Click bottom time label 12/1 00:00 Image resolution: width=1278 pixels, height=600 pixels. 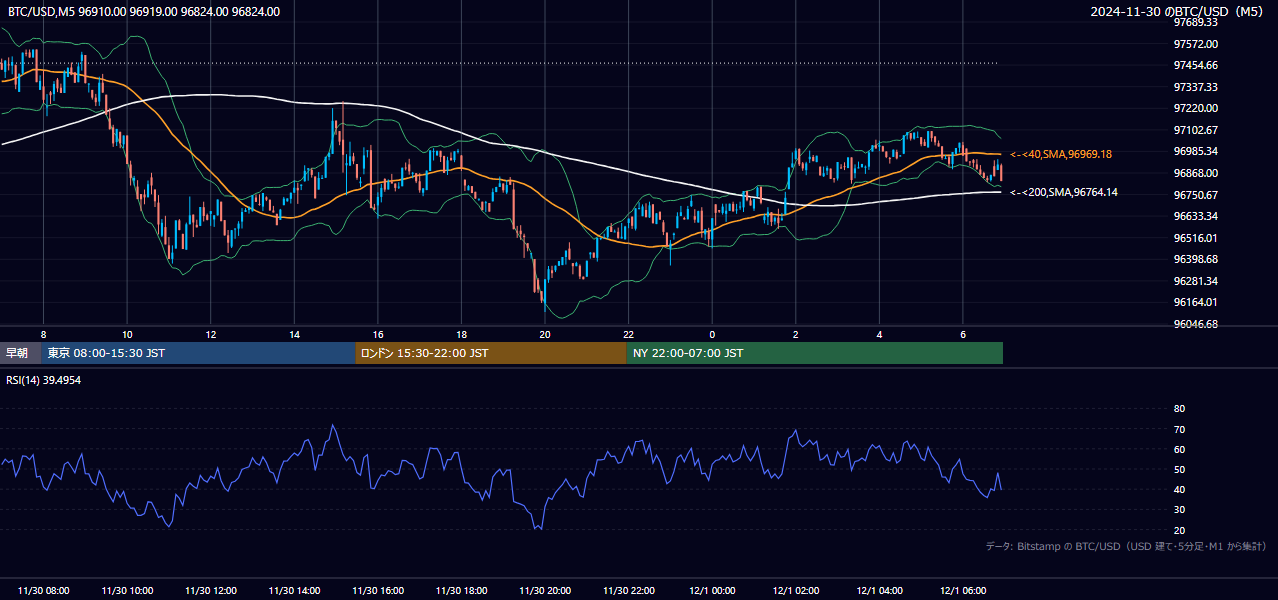click(x=712, y=591)
